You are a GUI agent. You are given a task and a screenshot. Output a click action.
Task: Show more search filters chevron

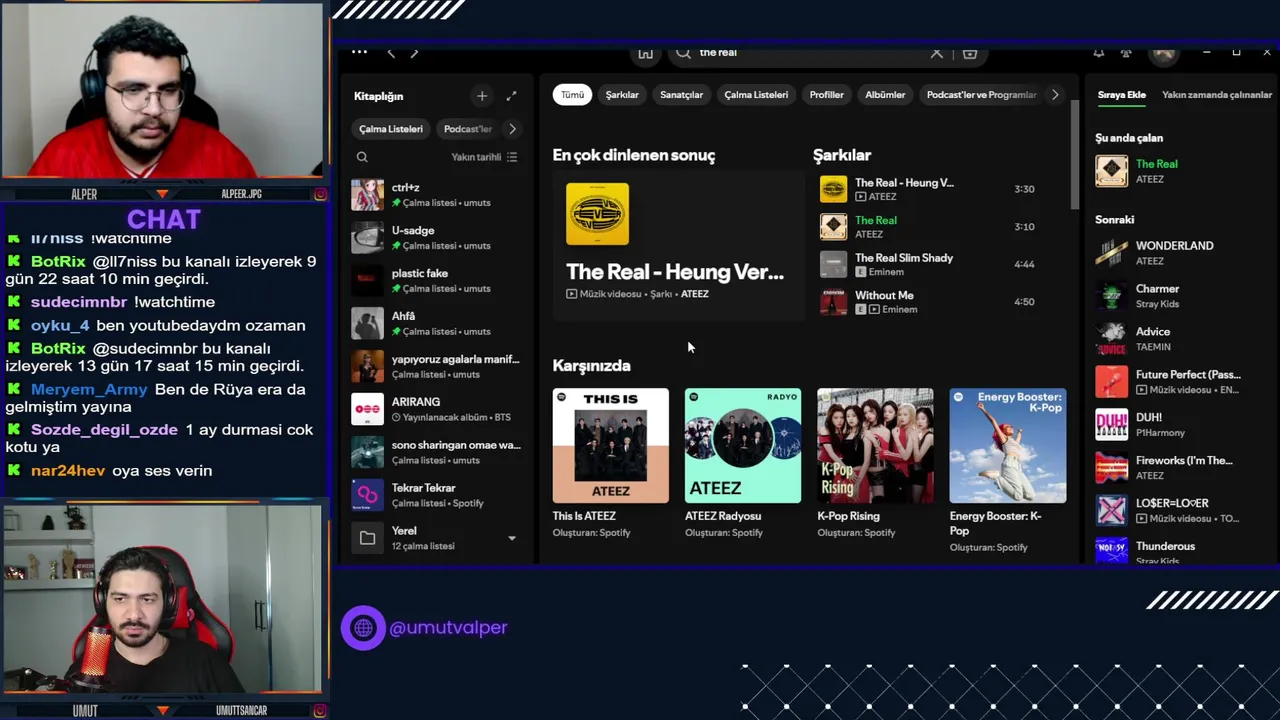tap(1054, 95)
